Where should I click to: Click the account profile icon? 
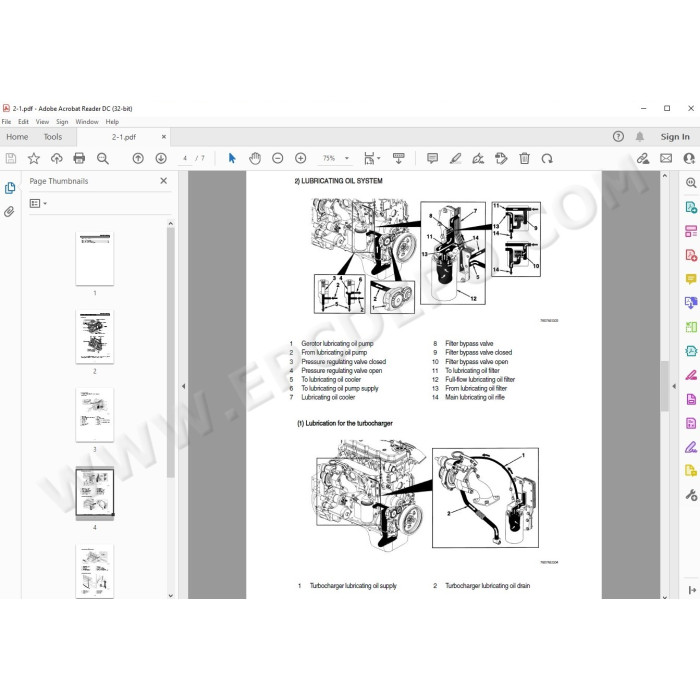click(689, 158)
